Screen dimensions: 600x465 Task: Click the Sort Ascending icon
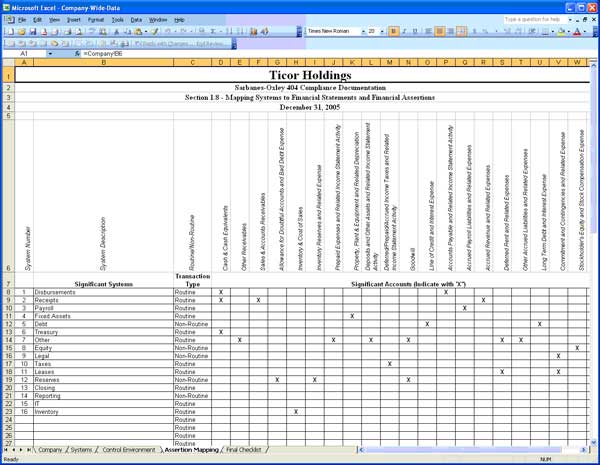pos(229,31)
